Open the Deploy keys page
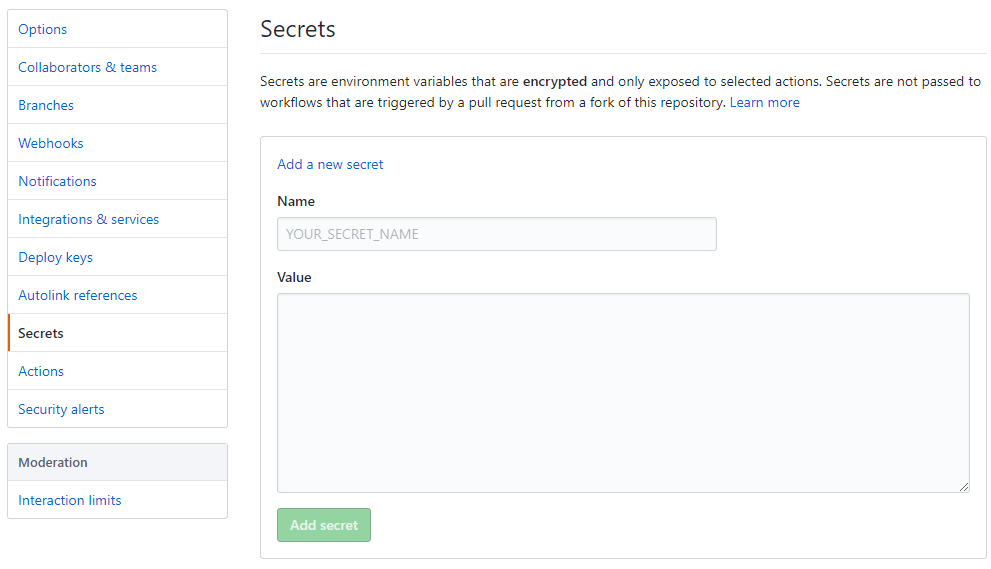991x569 pixels. [118, 257]
